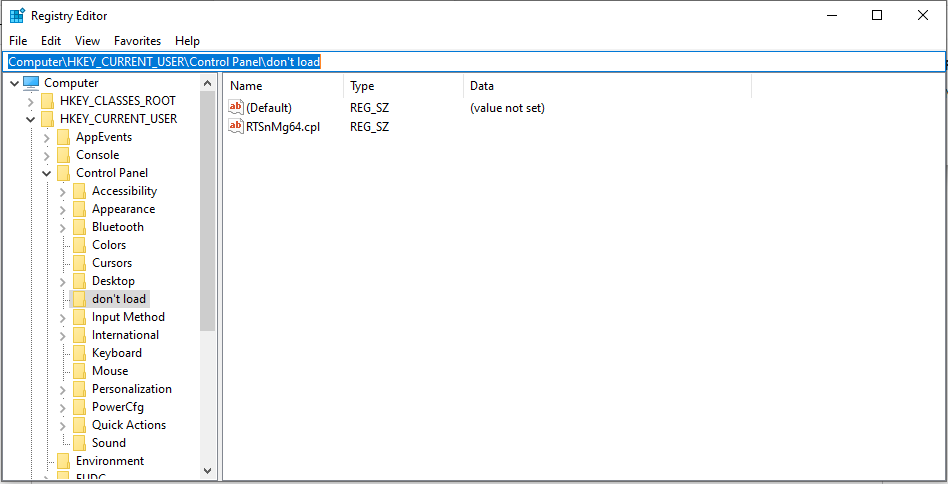Expand the Console key
This screenshot has width=948, height=484.
pyautogui.click(x=47, y=156)
